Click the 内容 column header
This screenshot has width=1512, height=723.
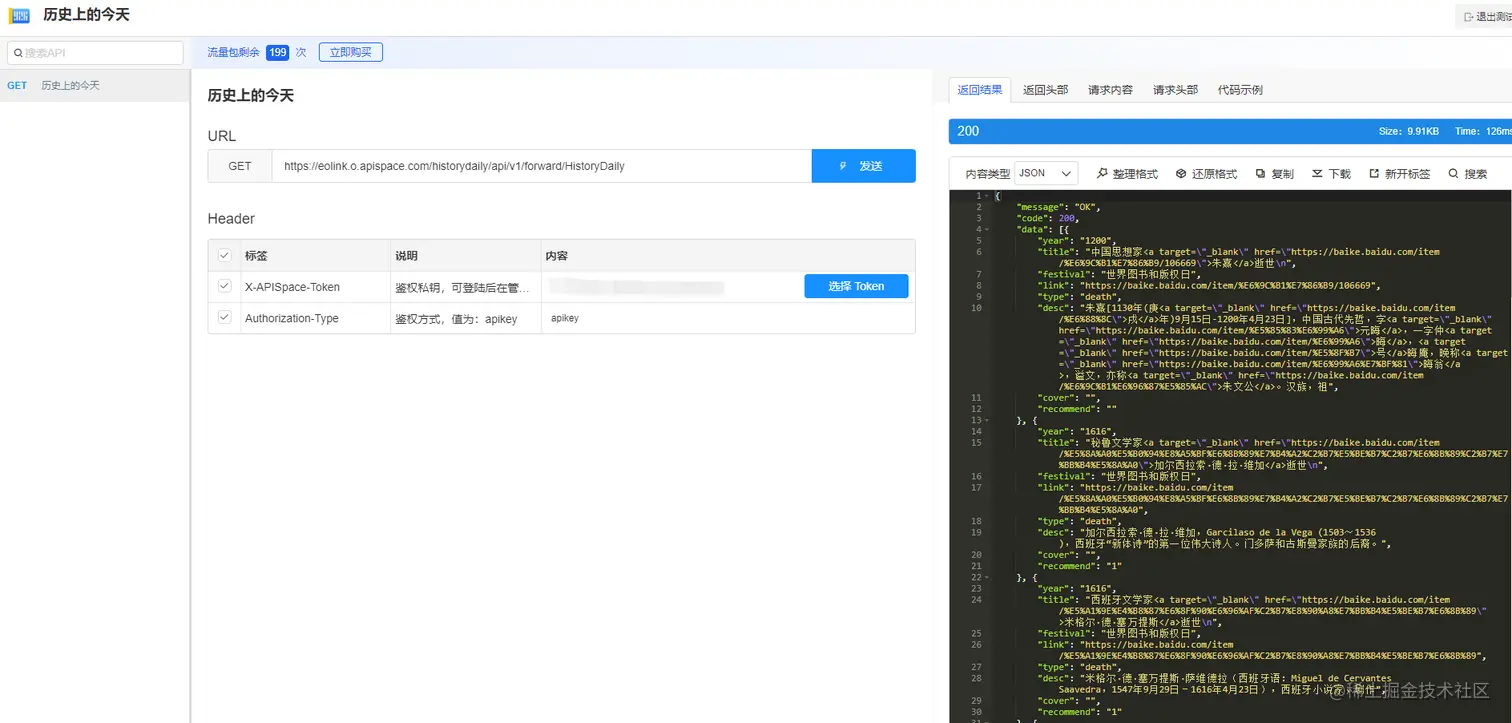(x=556, y=256)
